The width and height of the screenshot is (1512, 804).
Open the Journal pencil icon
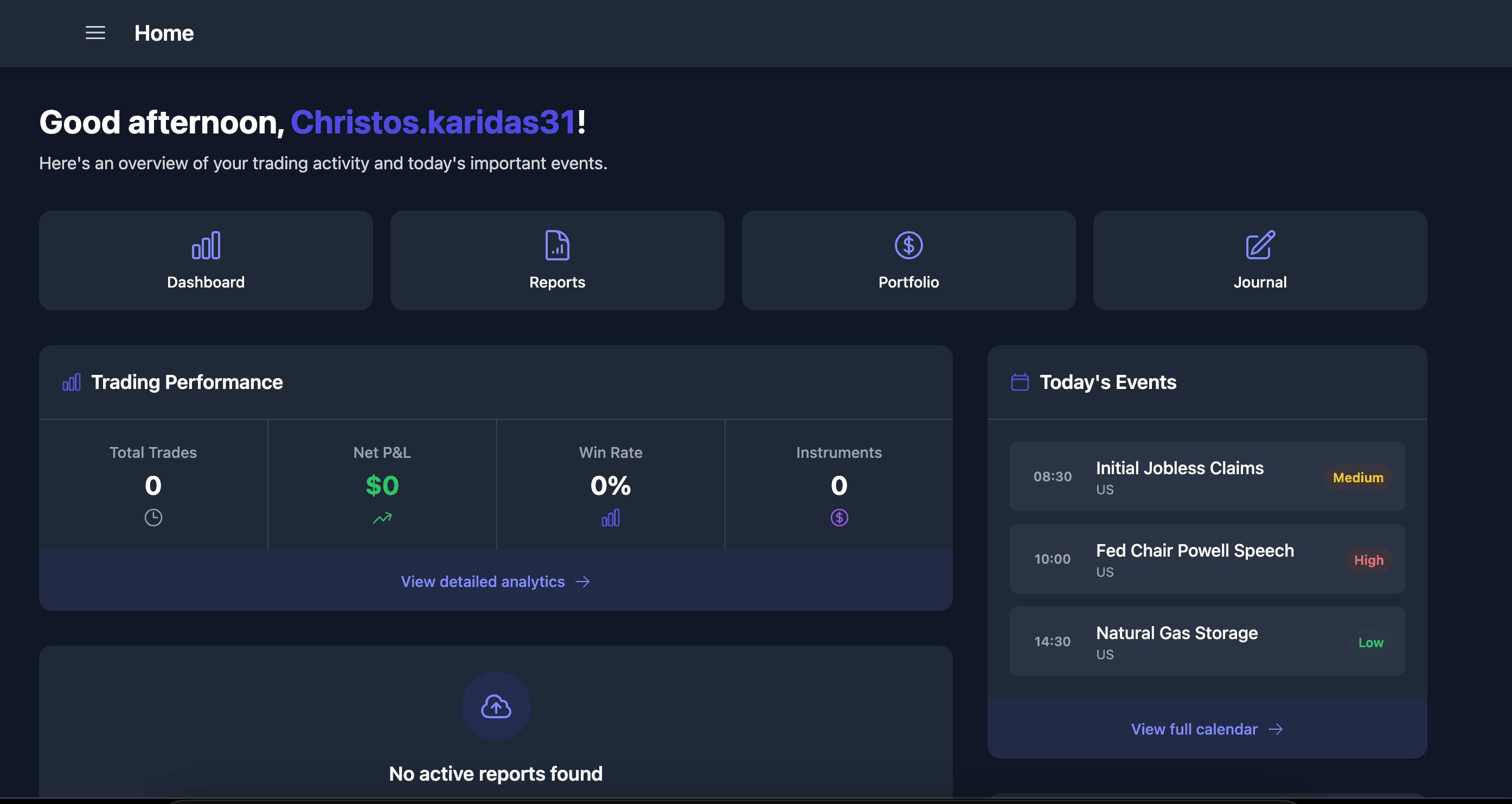pos(1260,246)
